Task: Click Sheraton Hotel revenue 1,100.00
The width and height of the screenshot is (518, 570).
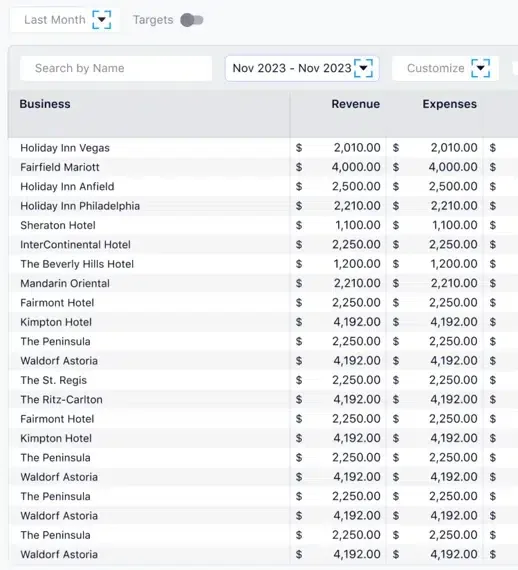Action: click(x=358, y=225)
